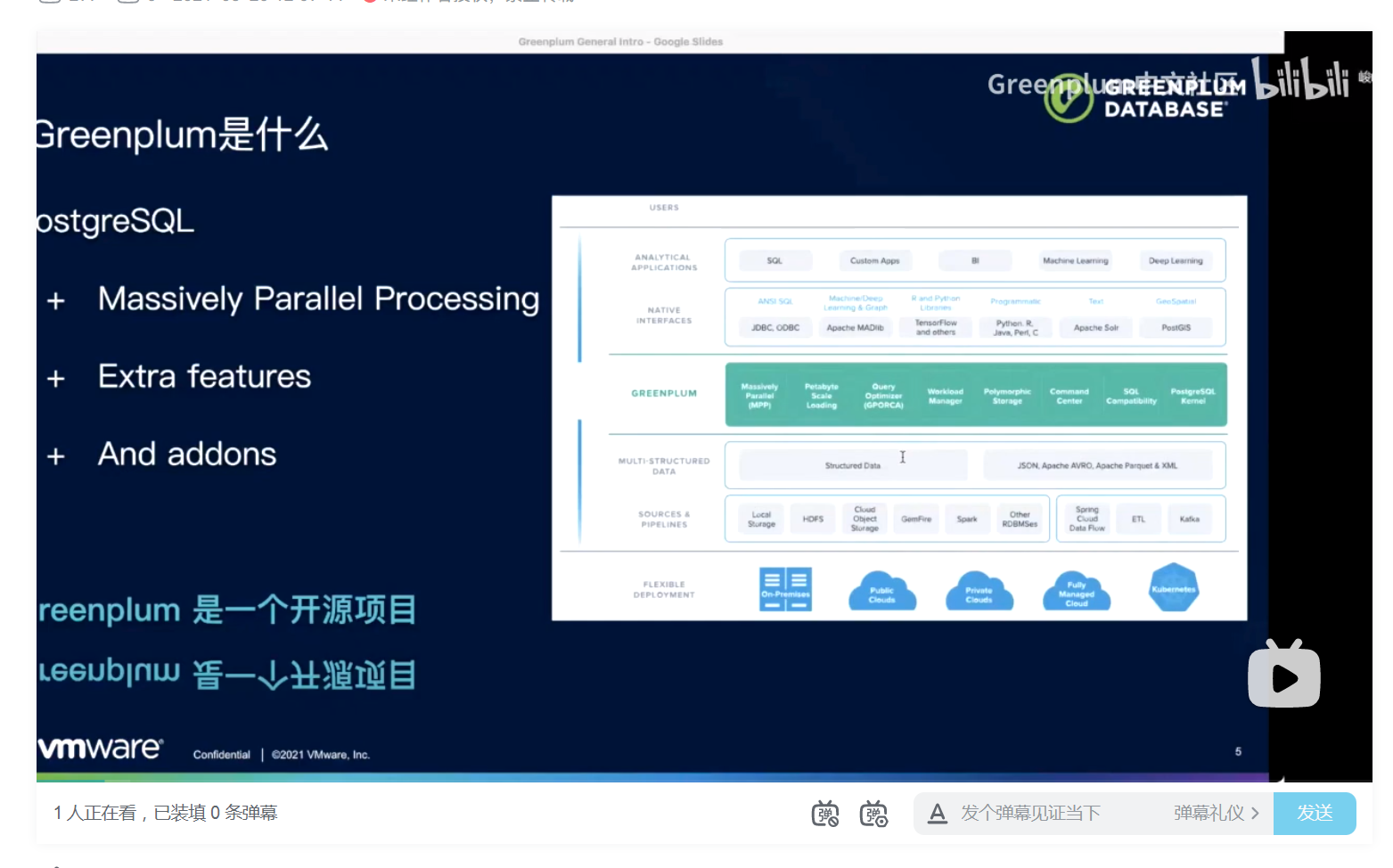The image size is (1393, 868).
Task: Click the 'Structured Data' box
Action: 853,465
